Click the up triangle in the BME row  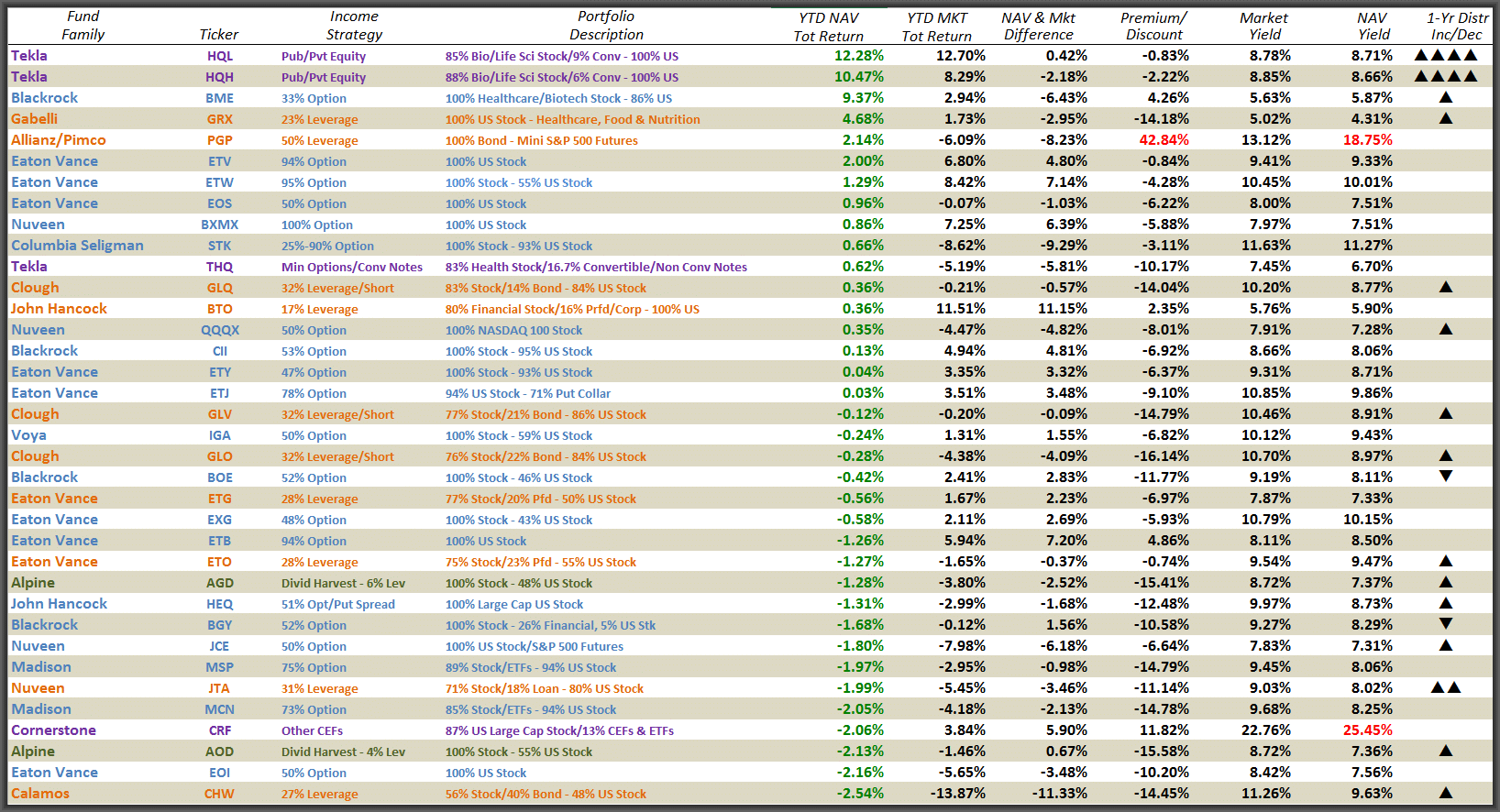click(x=1446, y=97)
